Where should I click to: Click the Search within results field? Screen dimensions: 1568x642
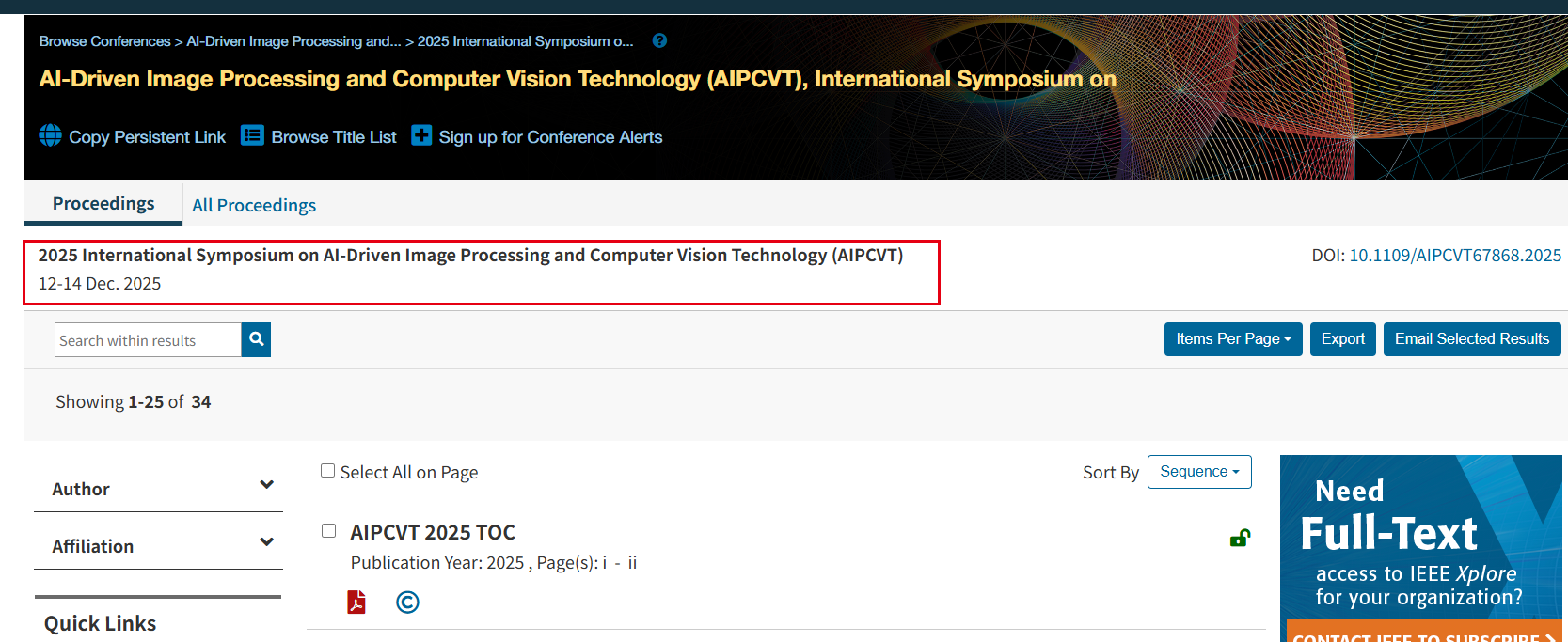click(148, 340)
